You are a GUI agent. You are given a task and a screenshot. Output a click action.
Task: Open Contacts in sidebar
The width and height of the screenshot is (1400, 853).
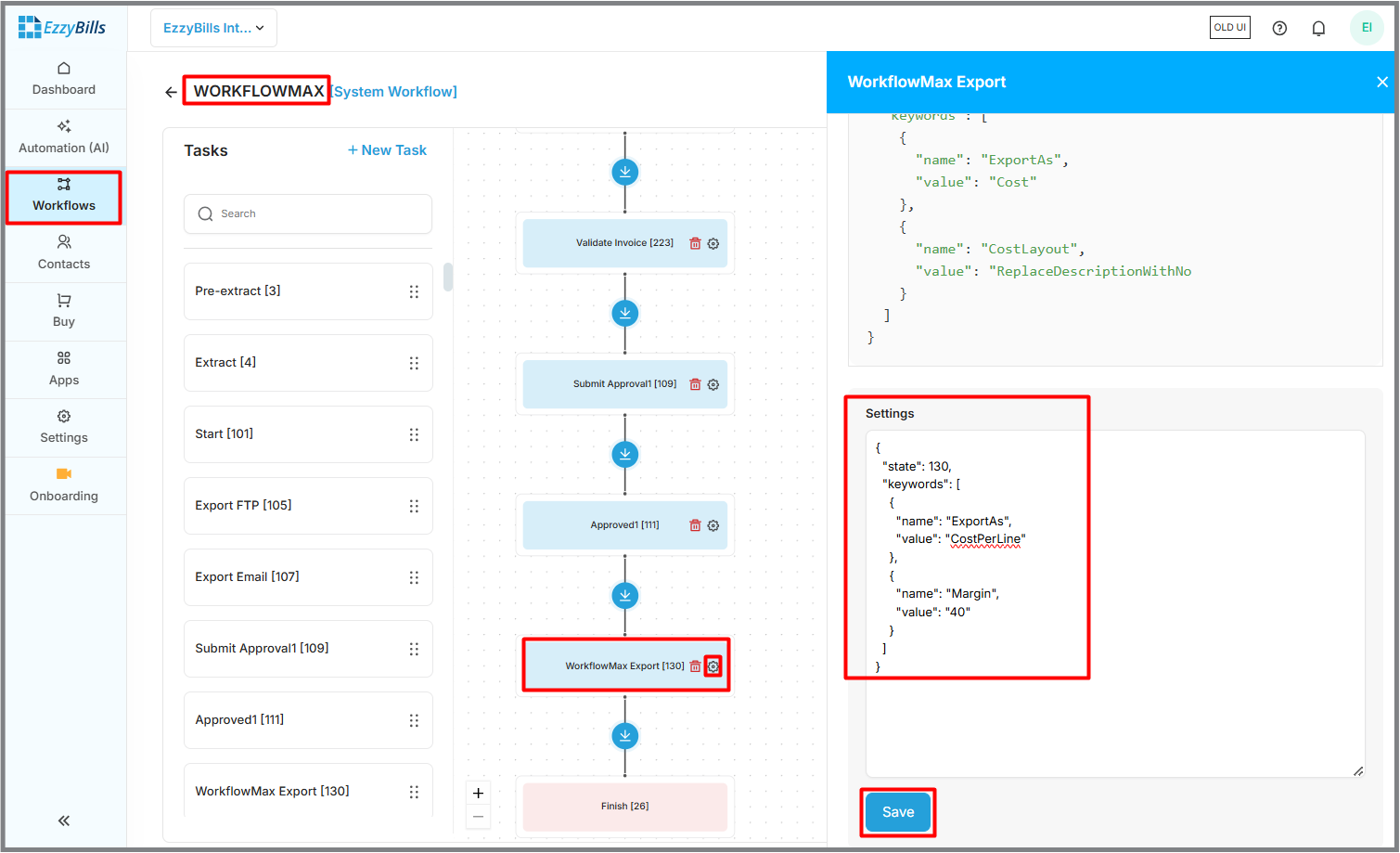pos(64,253)
